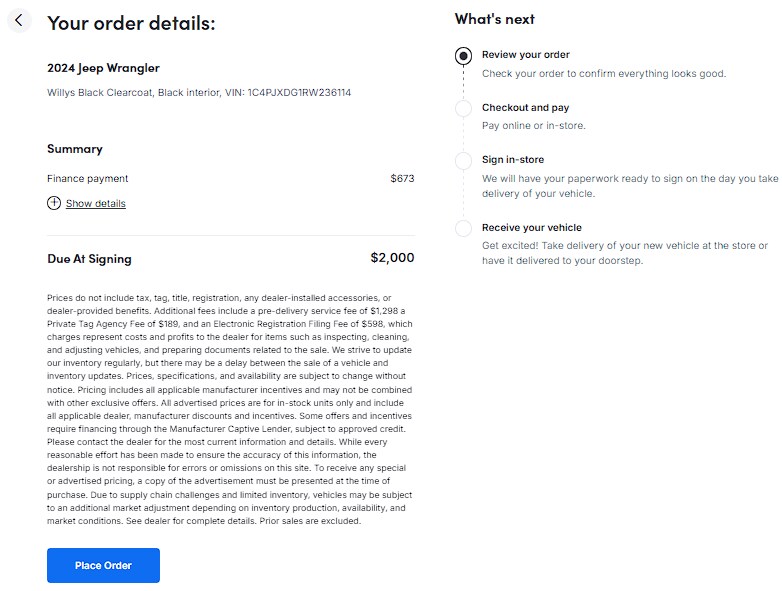The image size is (782, 591).
Task: Click the plus icon beside Show details
Action: (54, 203)
